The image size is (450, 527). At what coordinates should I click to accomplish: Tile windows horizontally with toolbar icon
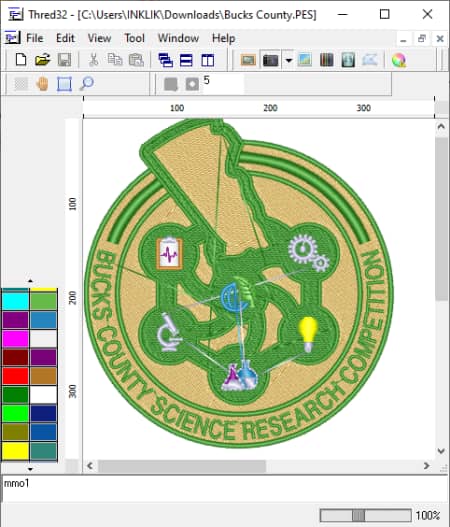pos(186,60)
